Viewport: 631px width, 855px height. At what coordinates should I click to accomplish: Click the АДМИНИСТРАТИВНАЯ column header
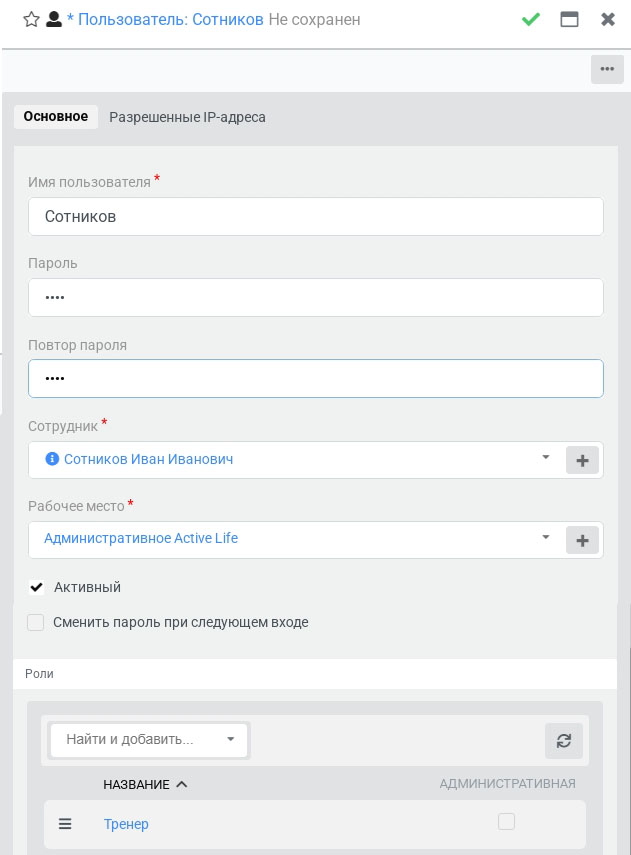(x=507, y=784)
